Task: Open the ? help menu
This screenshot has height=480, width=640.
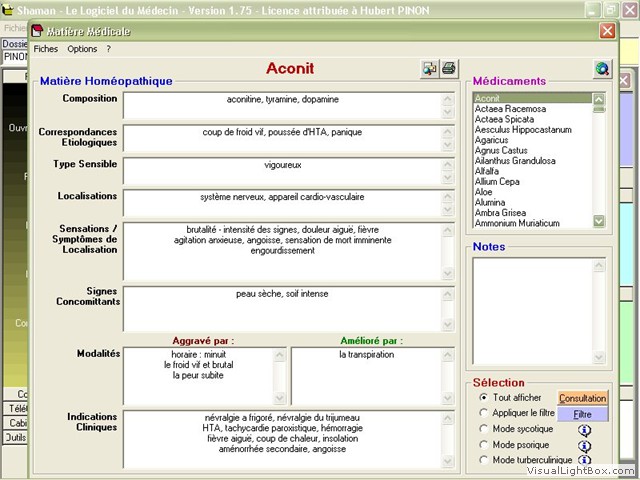Action: click(109, 49)
